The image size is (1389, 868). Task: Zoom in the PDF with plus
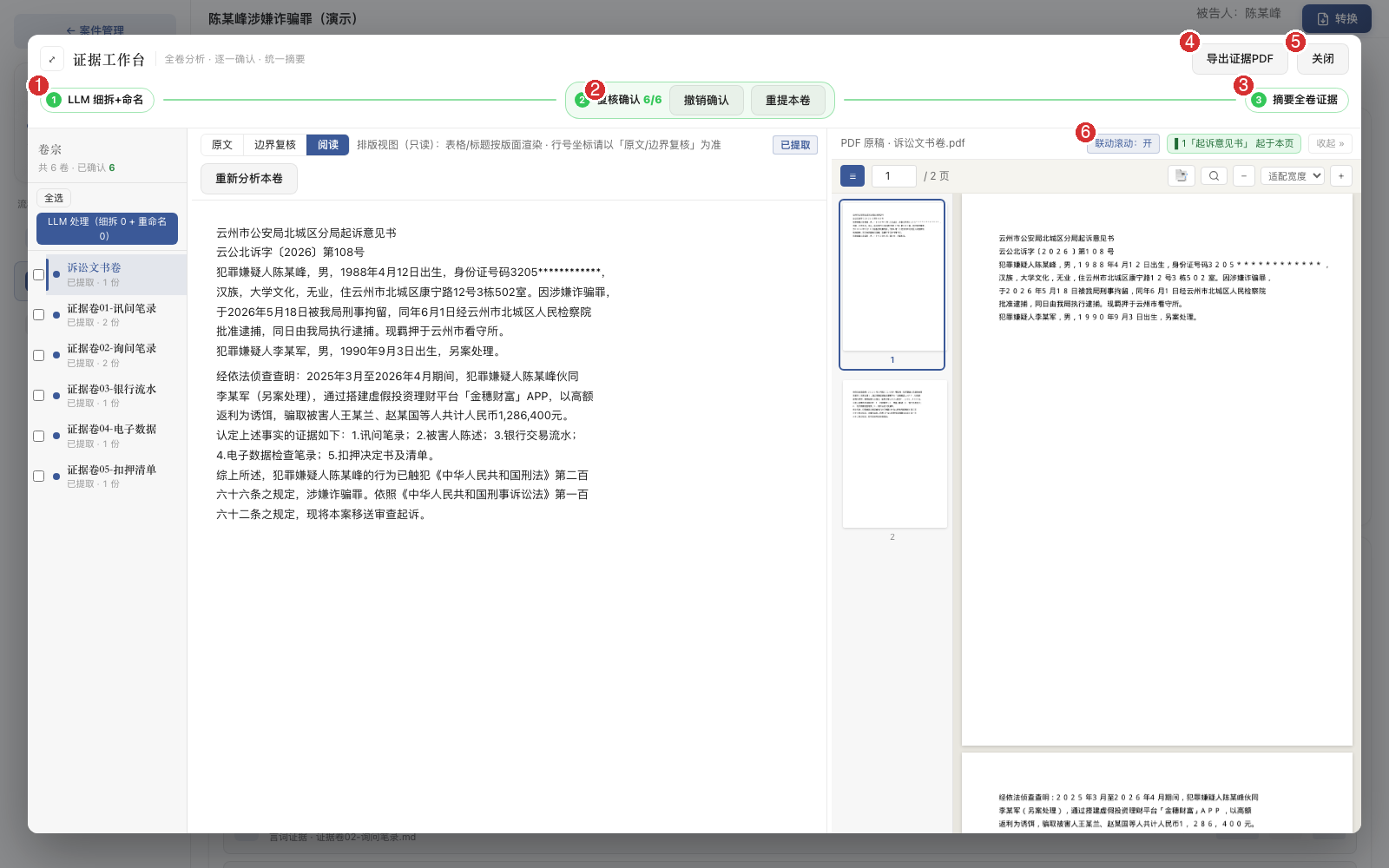coord(1341,176)
